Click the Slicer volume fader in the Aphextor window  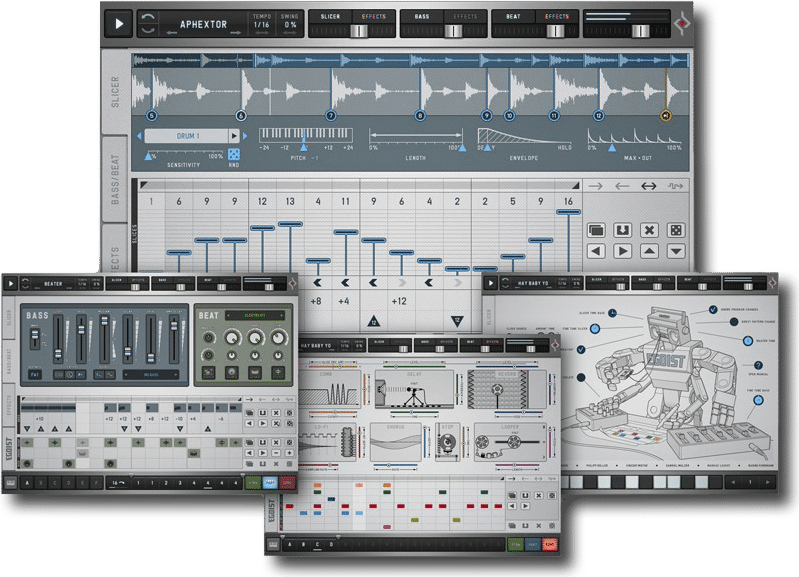pos(359,31)
